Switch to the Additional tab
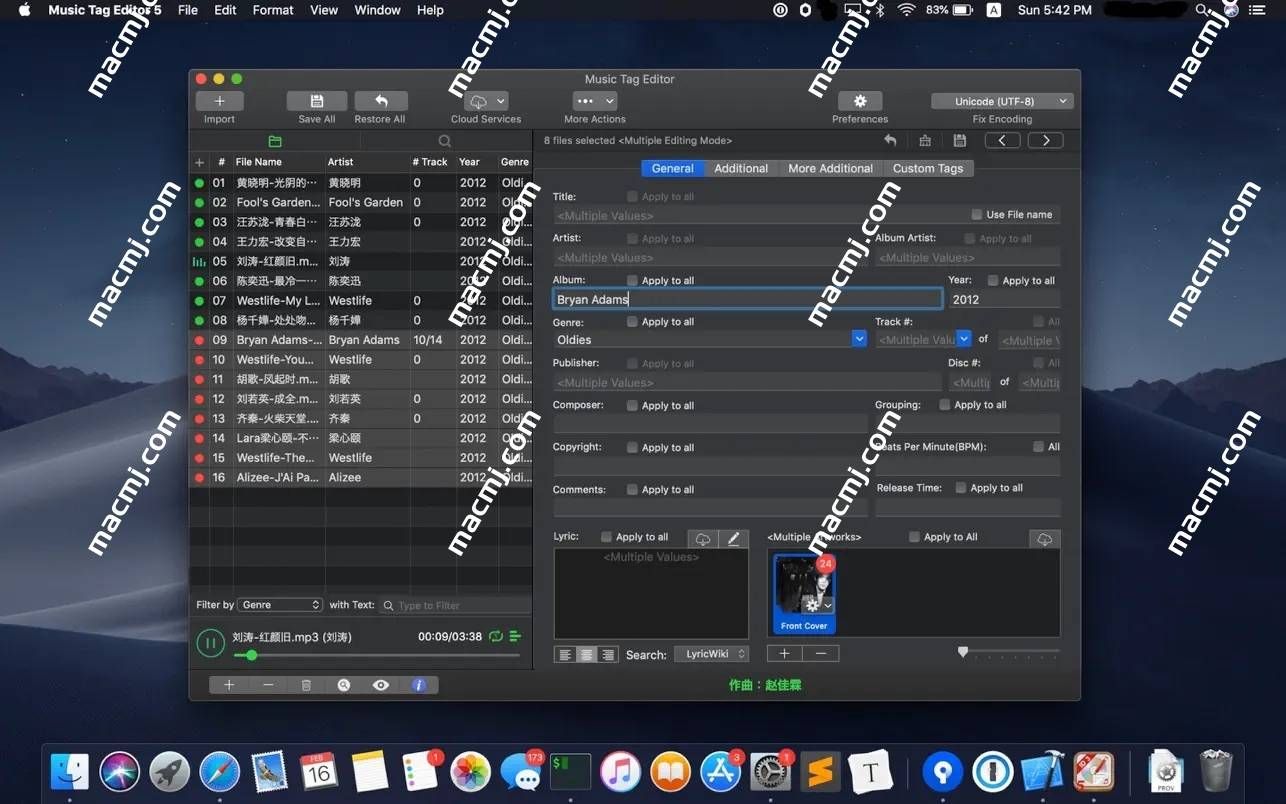The width and height of the screenshot is (1286, 804). (741, 168)
